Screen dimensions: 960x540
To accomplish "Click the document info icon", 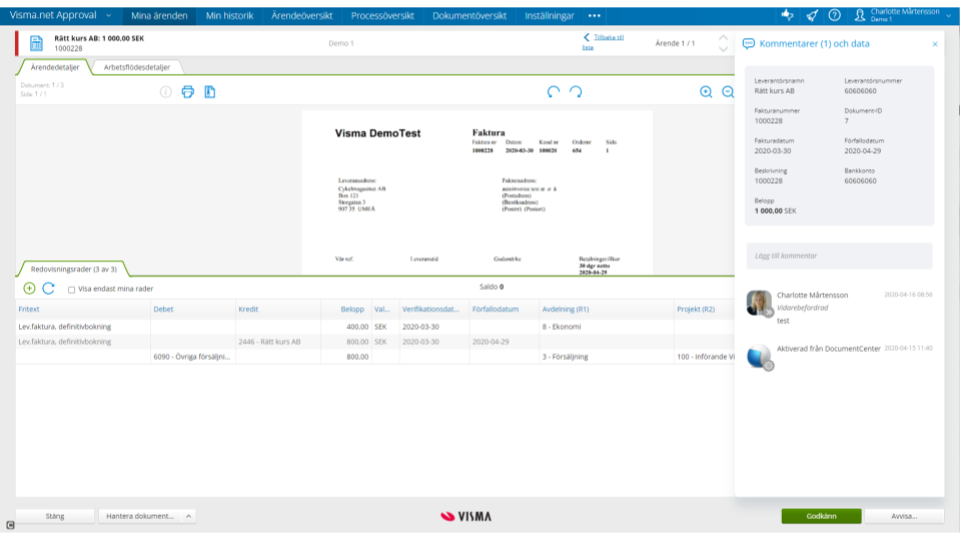I will (x=165, y=92).
